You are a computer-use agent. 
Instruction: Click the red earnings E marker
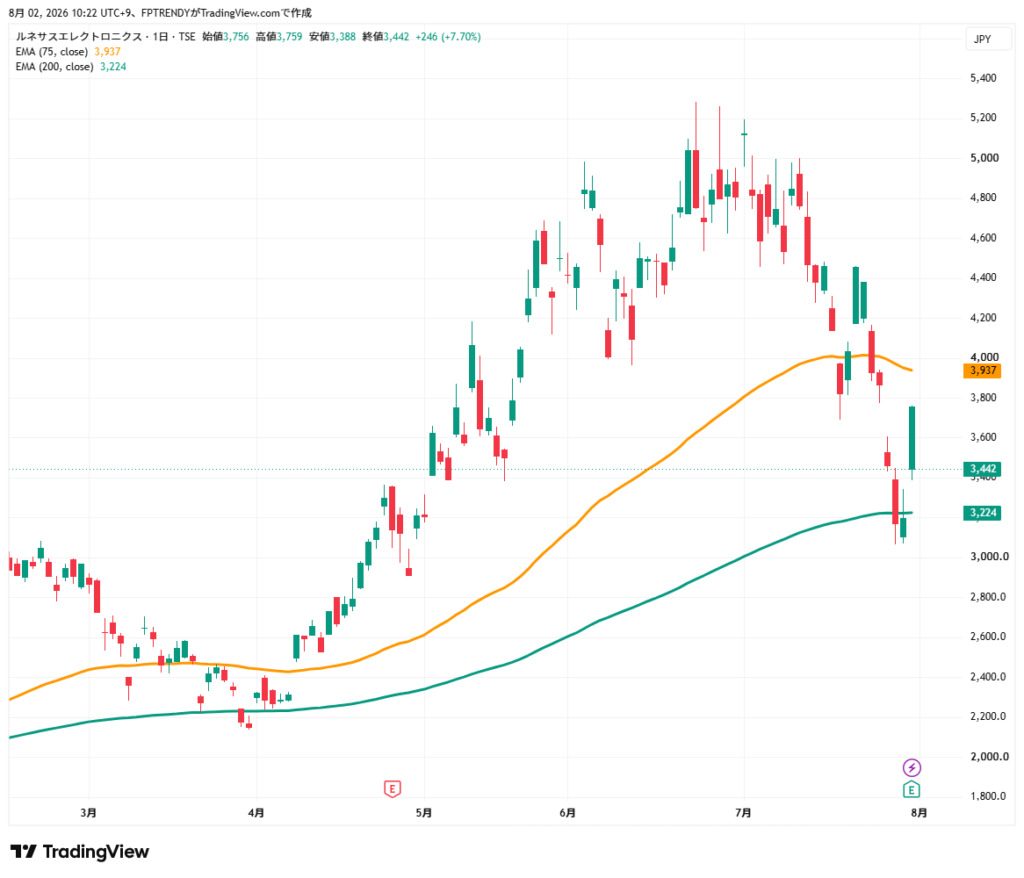point(392,789)
